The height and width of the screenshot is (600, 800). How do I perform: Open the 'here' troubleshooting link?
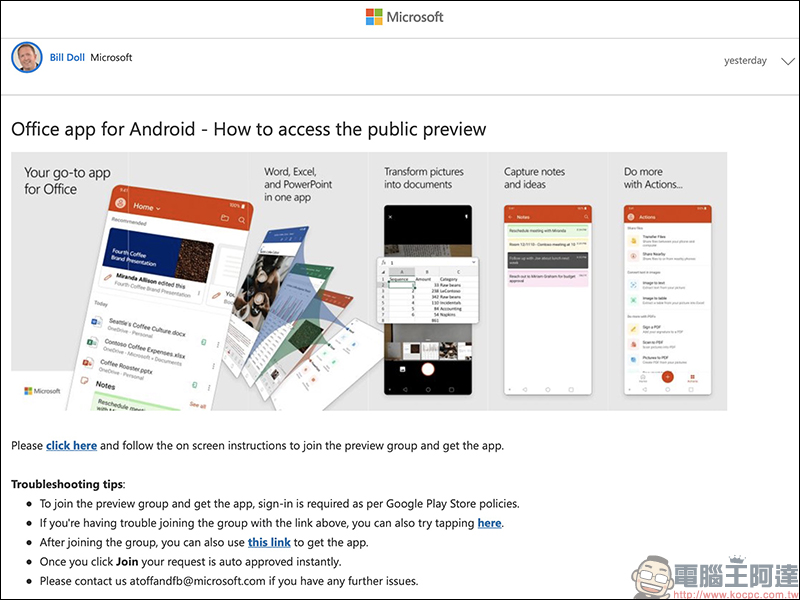tap(489, 523)
